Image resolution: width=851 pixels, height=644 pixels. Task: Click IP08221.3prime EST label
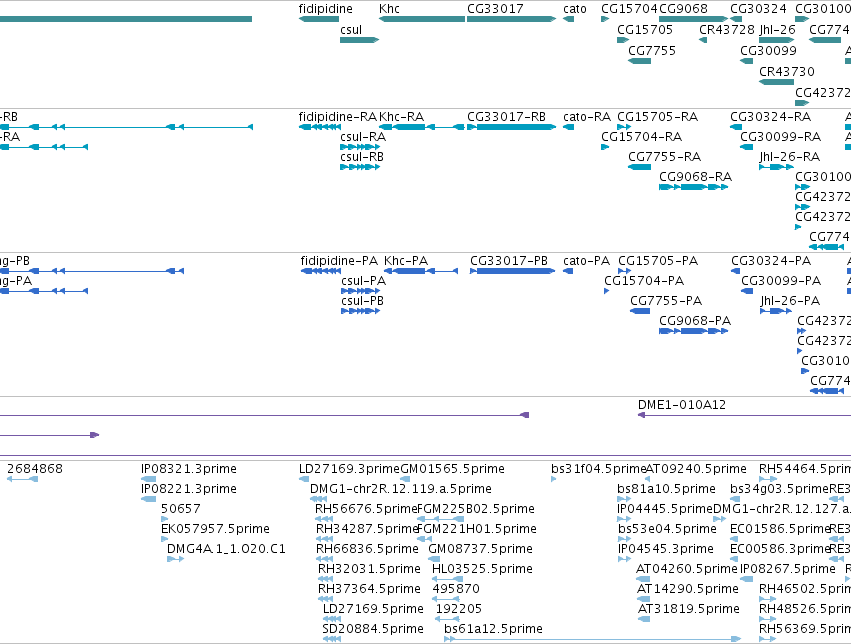pyautogui.click(x=188, y=489)
